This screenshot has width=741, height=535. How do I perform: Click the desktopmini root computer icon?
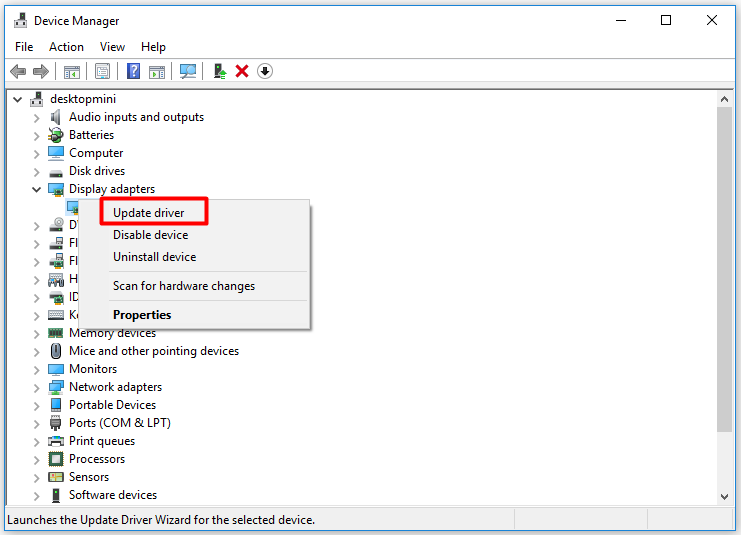(36, 99)
